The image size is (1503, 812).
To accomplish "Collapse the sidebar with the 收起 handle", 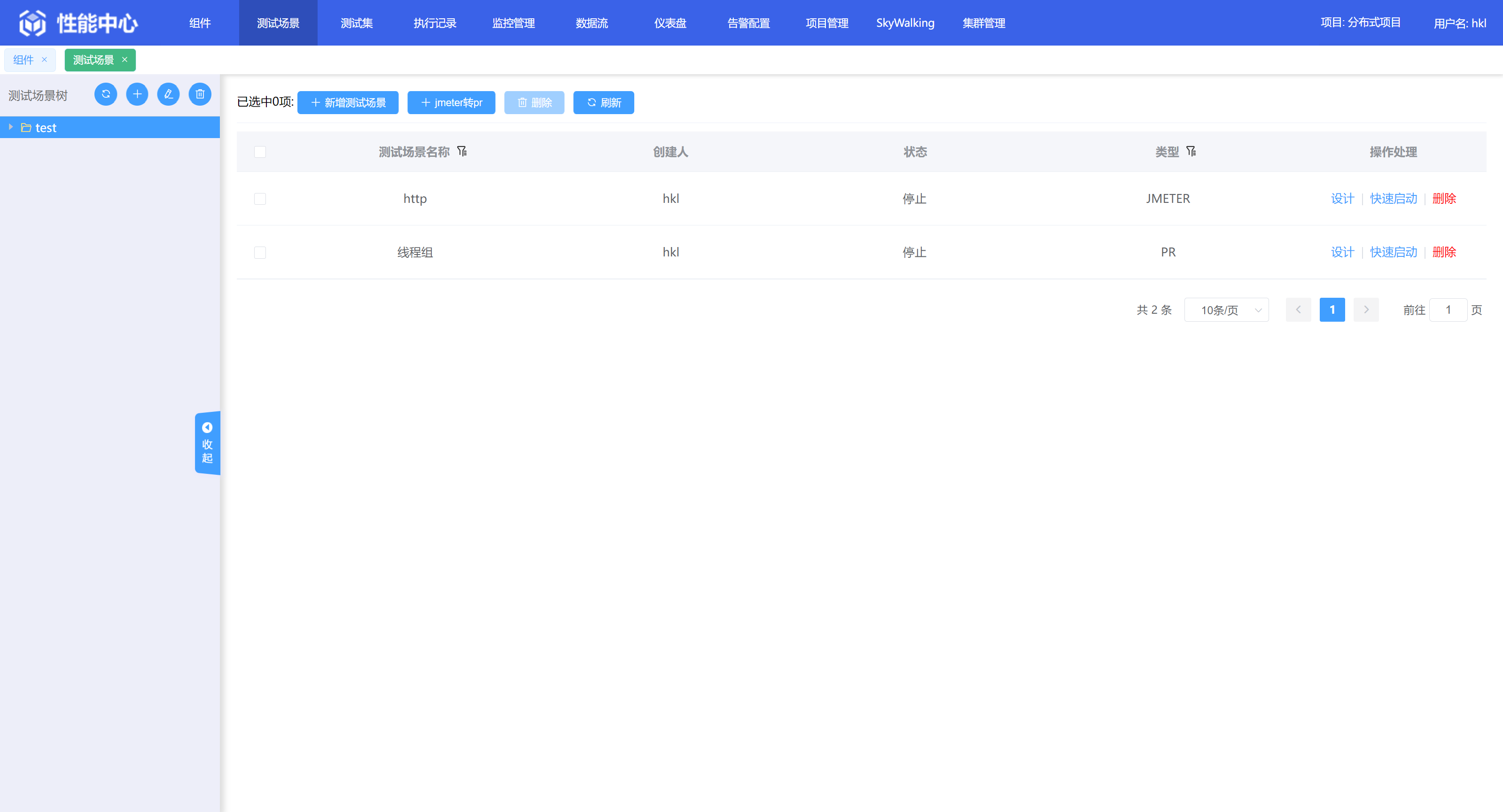I will point(207,443).
